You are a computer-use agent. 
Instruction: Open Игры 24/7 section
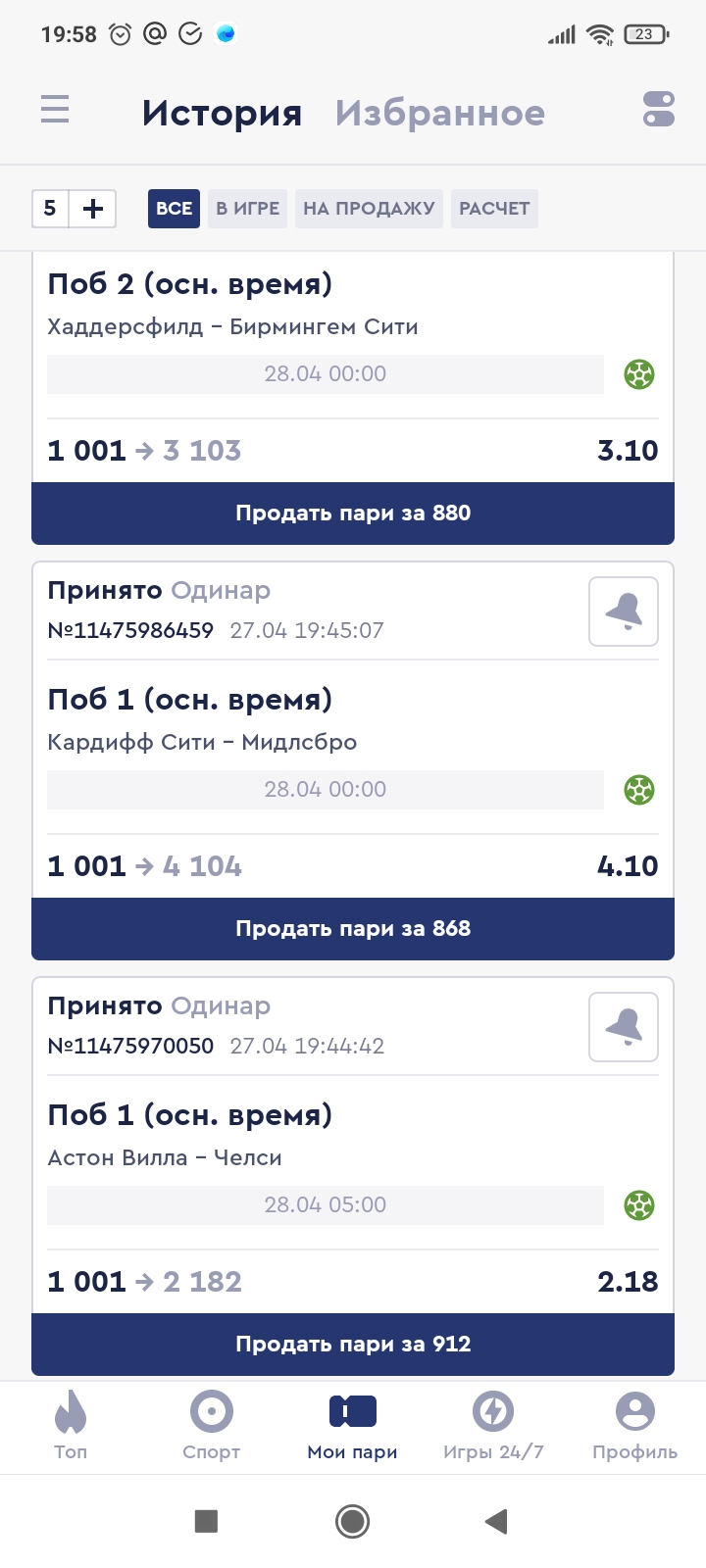click(x=493, y=1426)
